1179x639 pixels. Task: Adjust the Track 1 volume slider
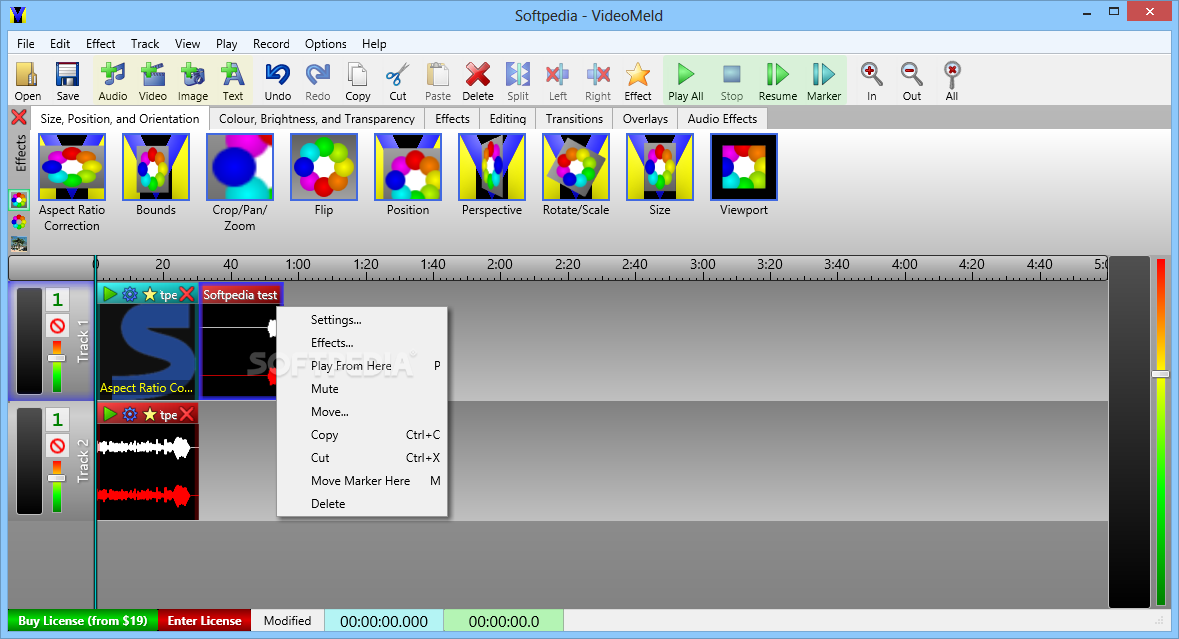click(56, 358)
